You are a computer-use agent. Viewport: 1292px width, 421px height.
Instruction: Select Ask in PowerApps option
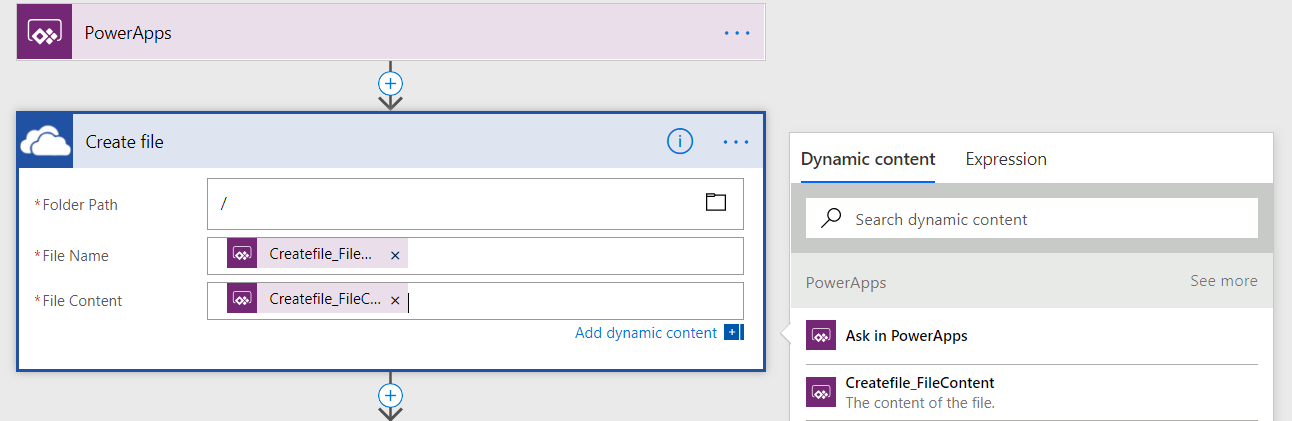906,336
